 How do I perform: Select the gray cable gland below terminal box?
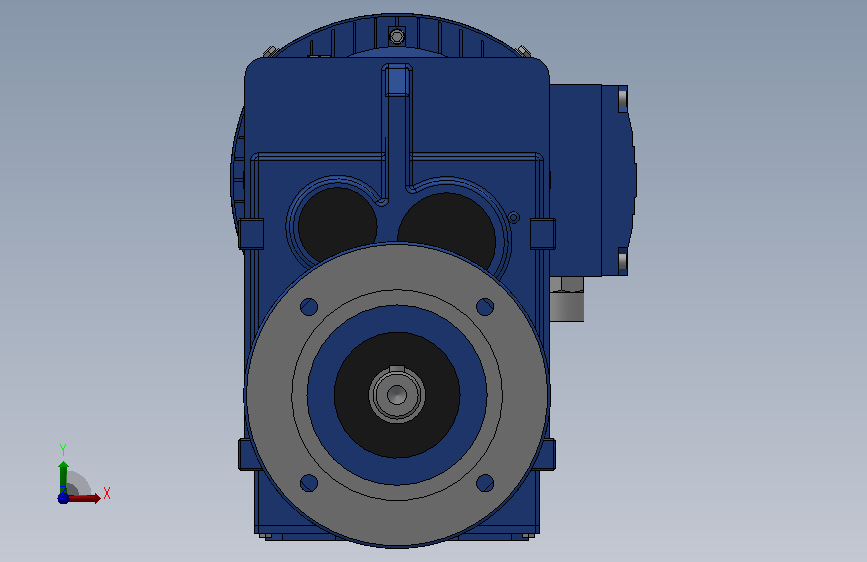567,299
